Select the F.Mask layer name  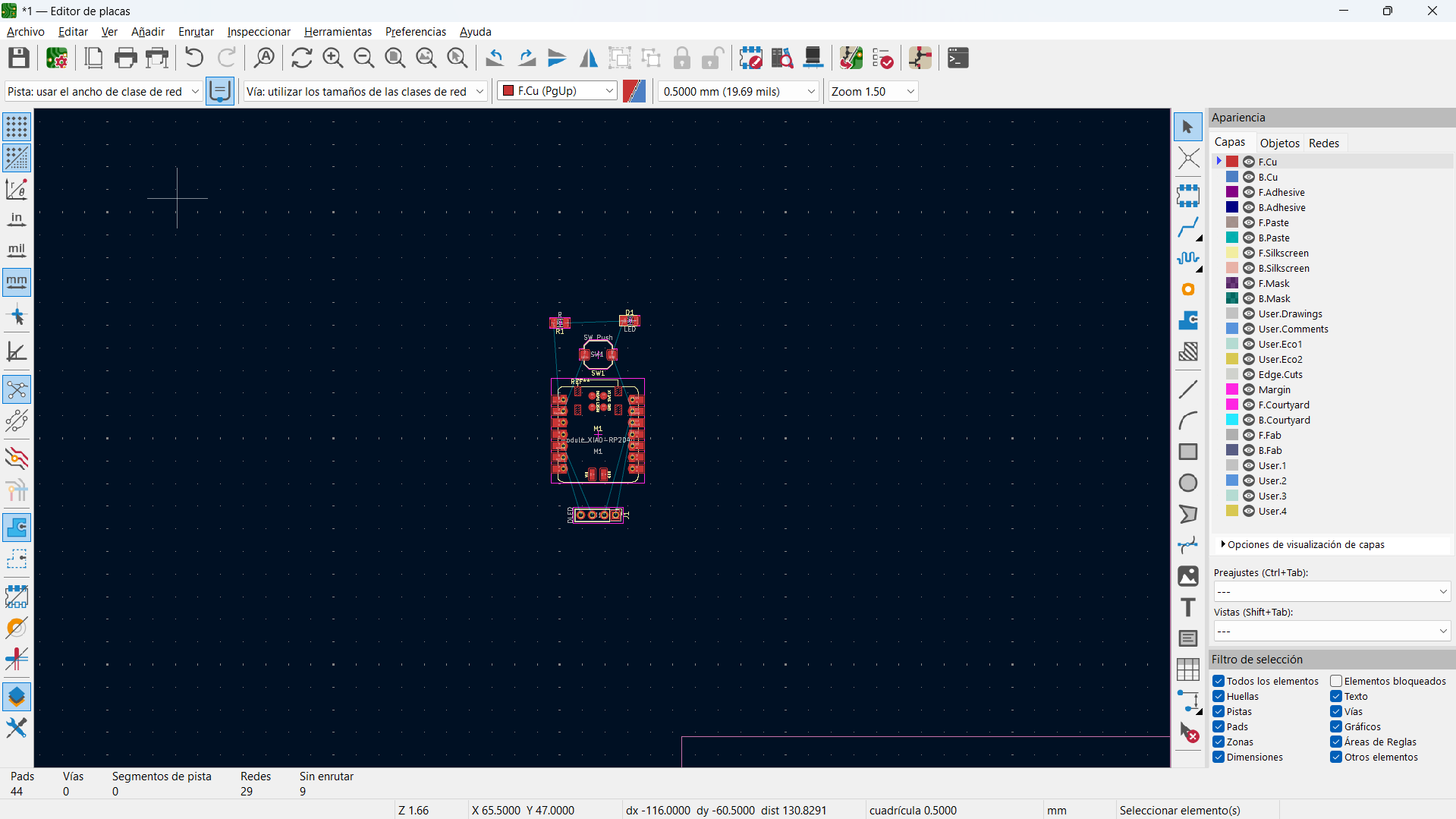(x=1274, y=283)
